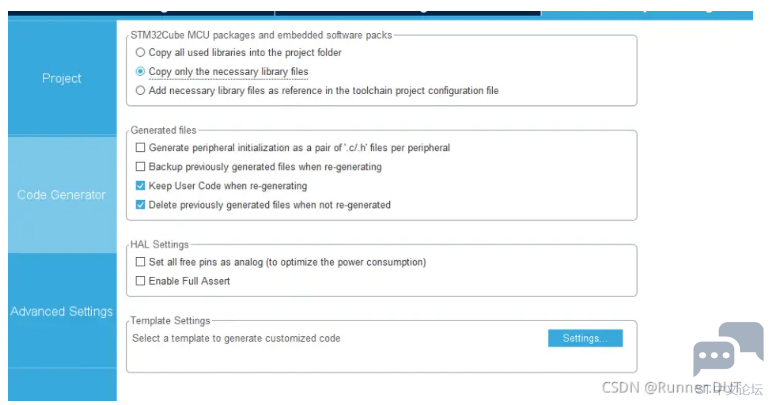Click the chat bubble watermark icon
Viewport: 772px width, 405px height.
(728, 348)
